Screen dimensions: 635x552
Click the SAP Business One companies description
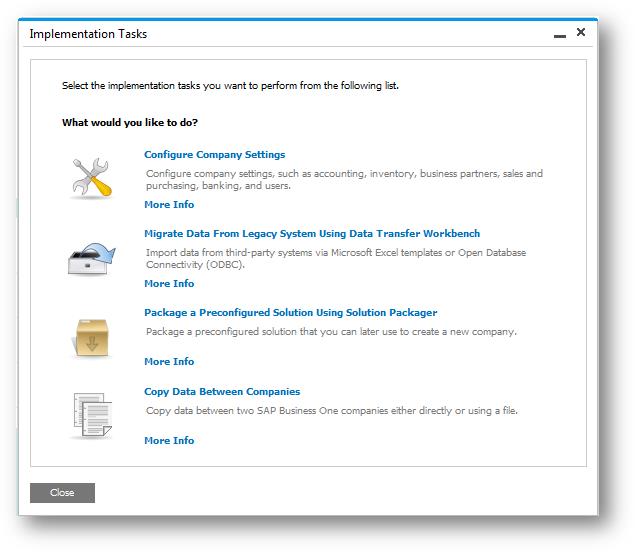(x=331, y=411)
